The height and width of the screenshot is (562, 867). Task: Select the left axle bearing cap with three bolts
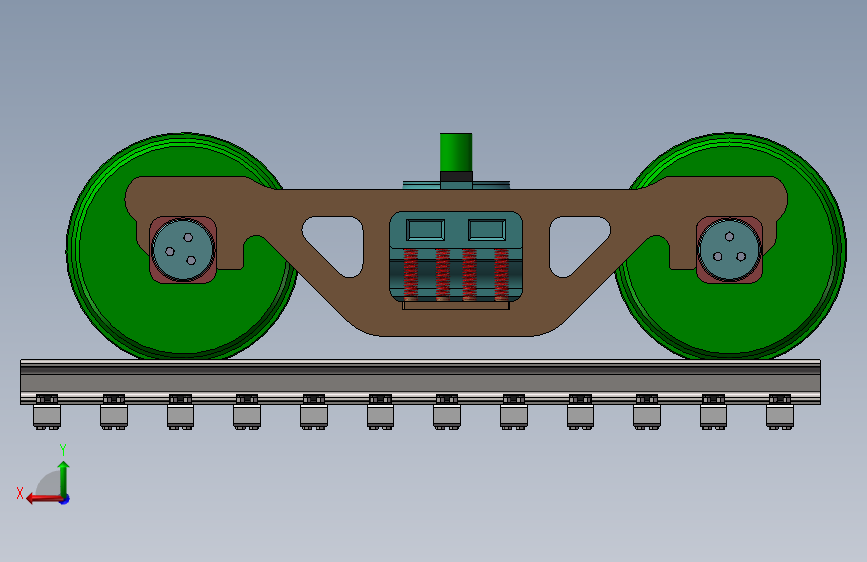coord(182,249)
